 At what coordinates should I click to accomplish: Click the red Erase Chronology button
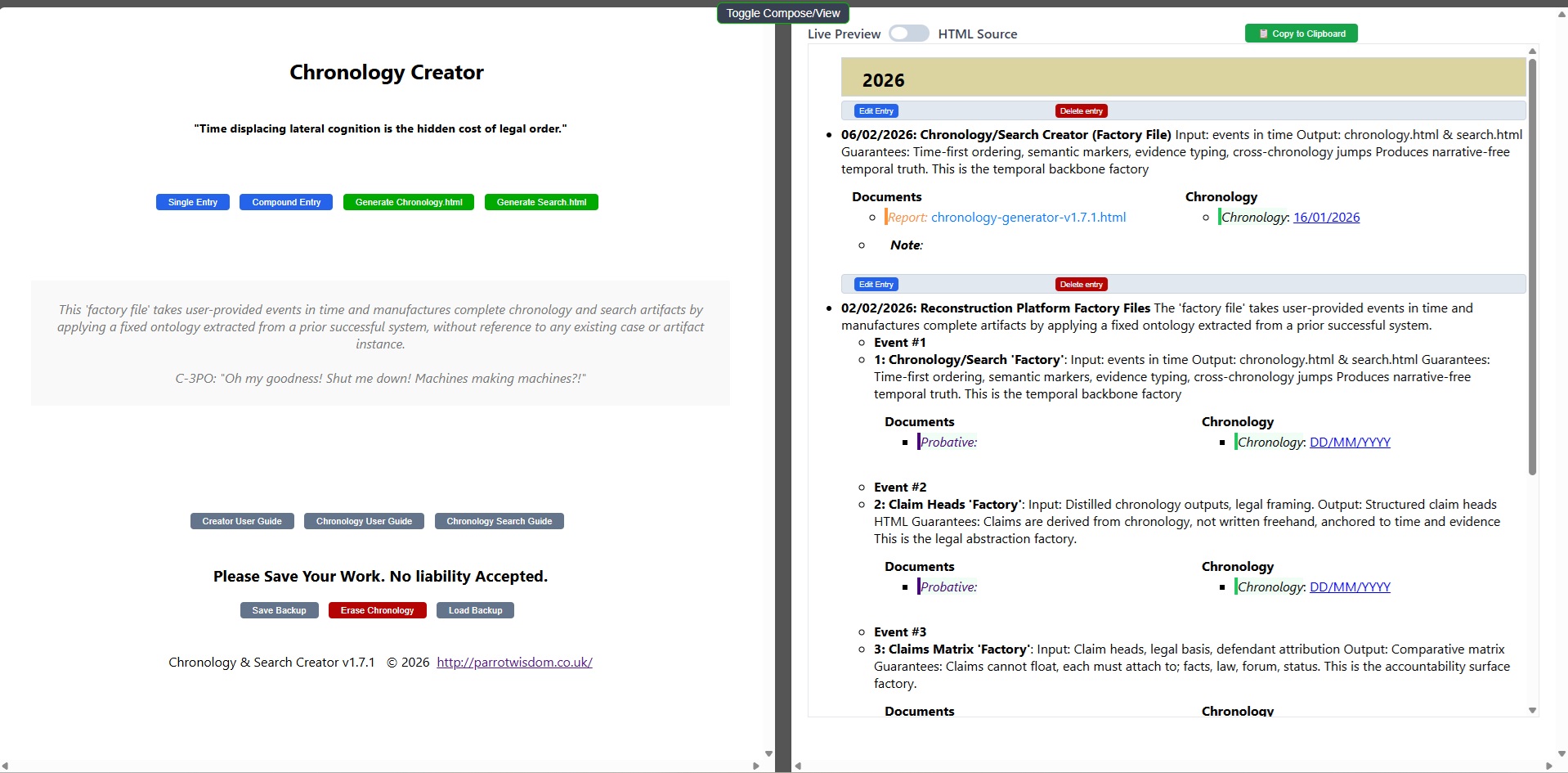point(377,610)
